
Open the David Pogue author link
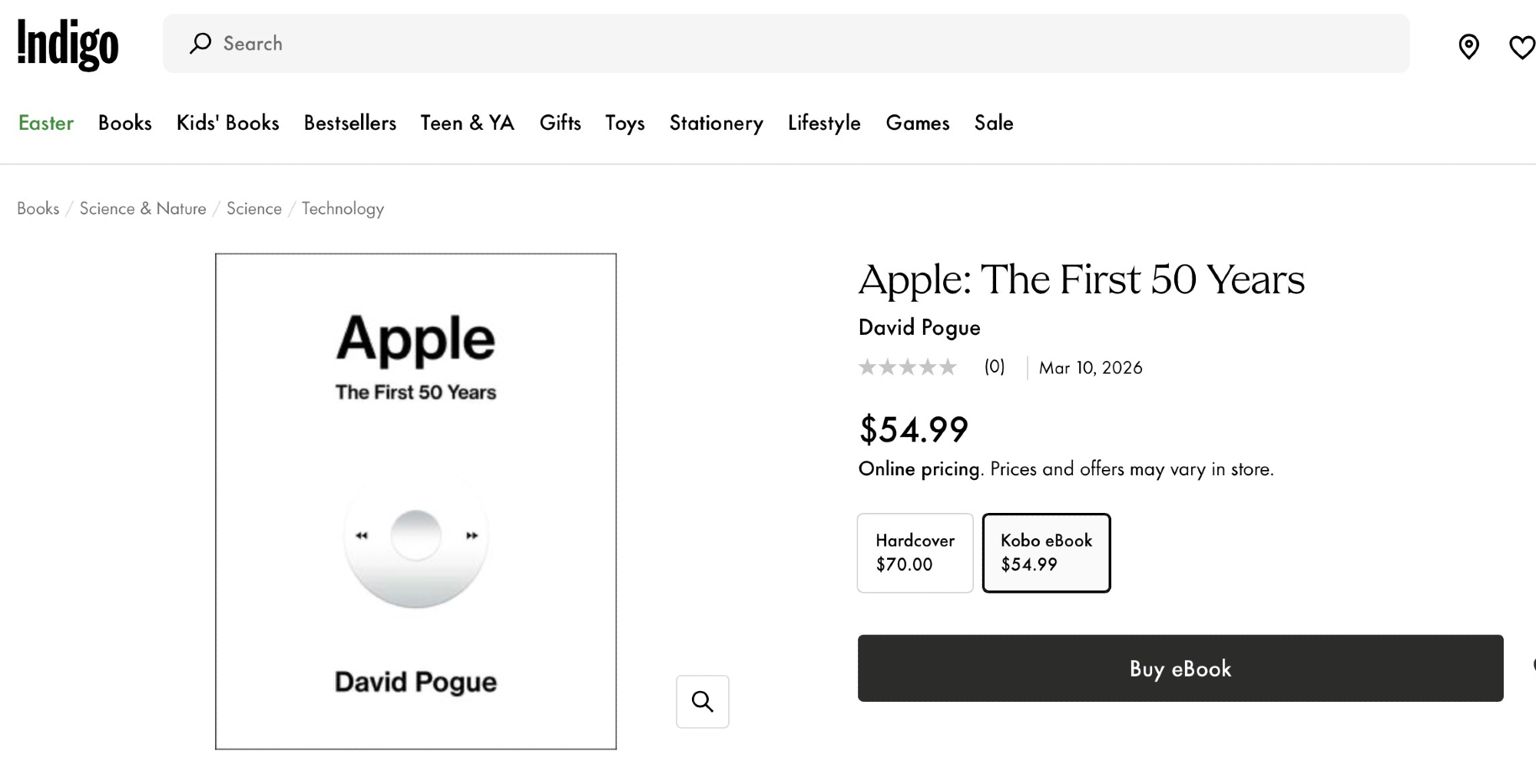click(919, 327)
